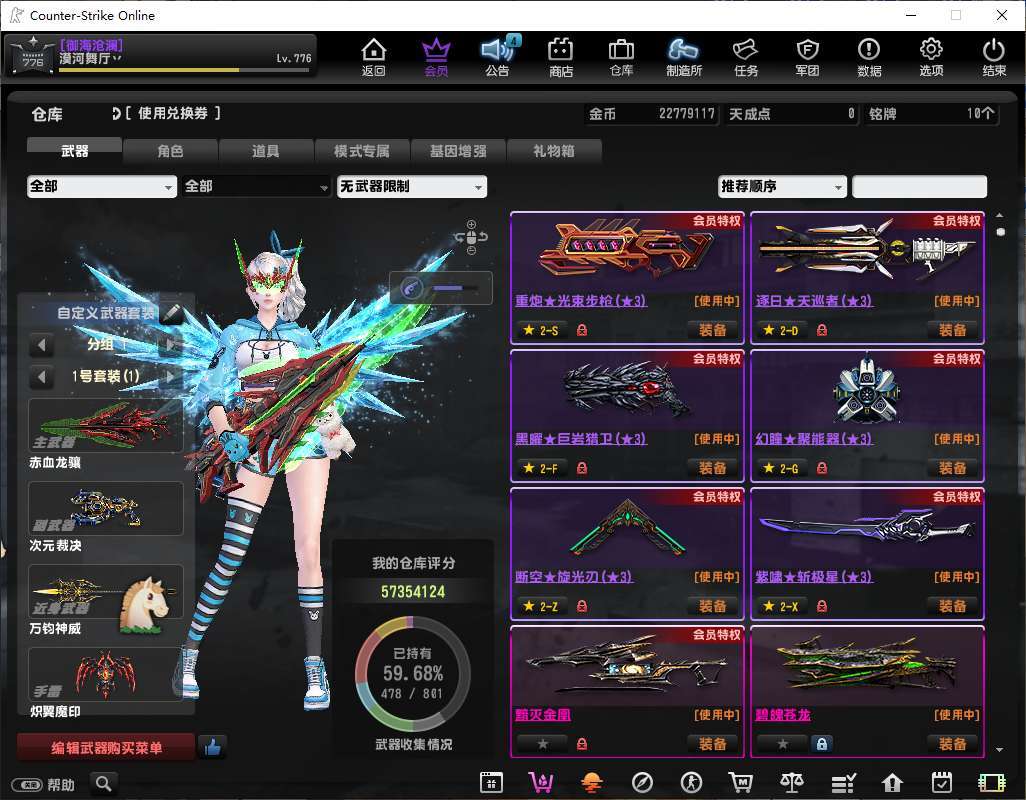Open the 制造所 crafting workshop icon
The image size is (1026, 800).
click(x=683, y=57)
